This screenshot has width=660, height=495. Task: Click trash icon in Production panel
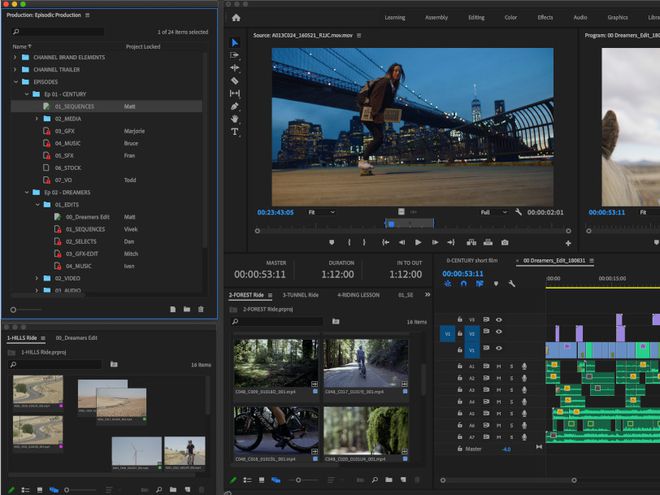coord(201,309)
